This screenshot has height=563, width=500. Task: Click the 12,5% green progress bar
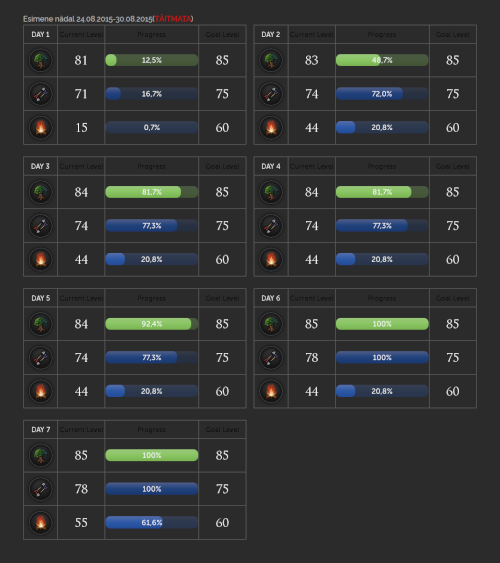pos(151,60)
